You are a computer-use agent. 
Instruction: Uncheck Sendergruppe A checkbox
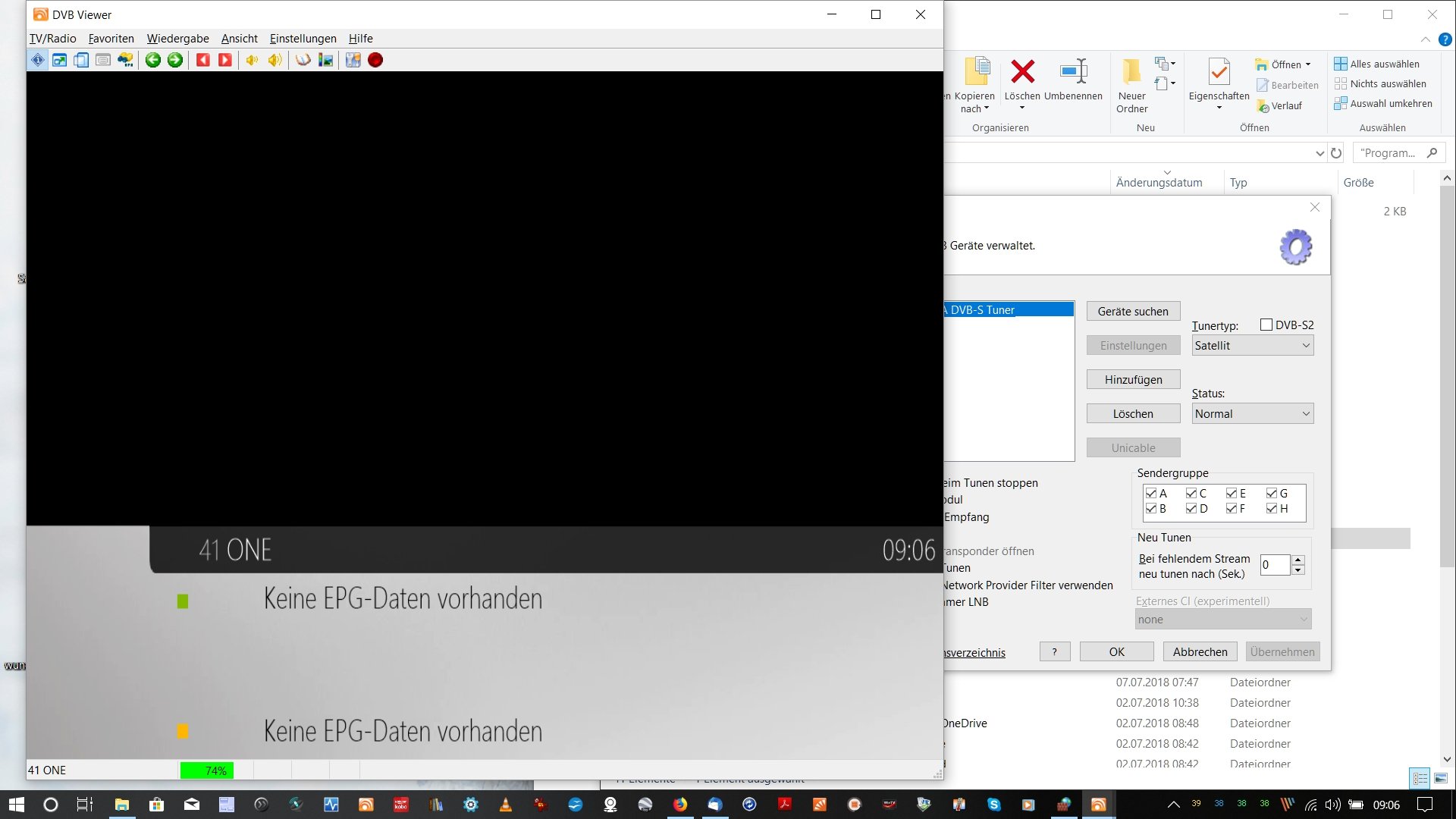pos(1151,493)
